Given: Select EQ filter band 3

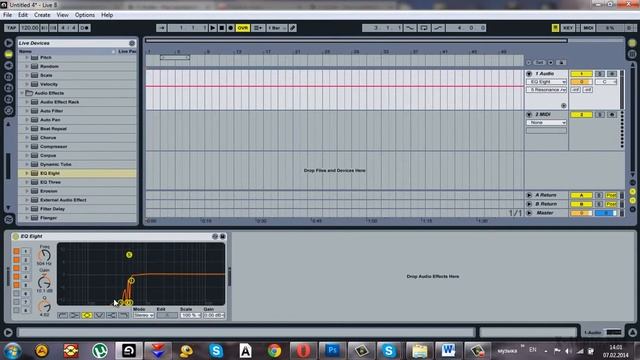Looking at the screenshot, I should (x=25, y=269).
